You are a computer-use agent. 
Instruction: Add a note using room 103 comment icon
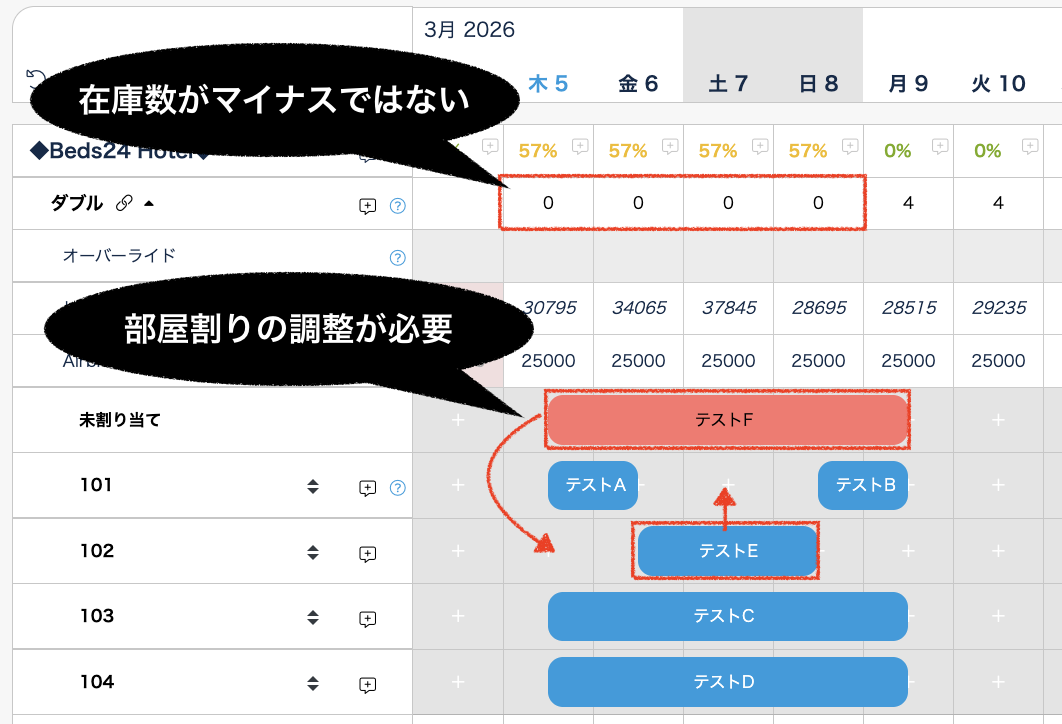pos(367,619)
